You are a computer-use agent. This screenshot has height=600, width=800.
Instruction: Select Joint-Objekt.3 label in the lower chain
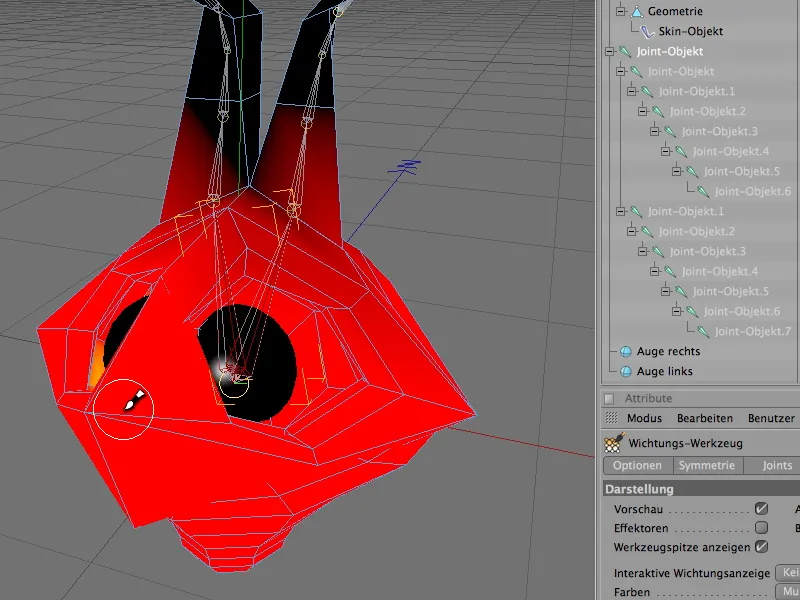[708, 252]
